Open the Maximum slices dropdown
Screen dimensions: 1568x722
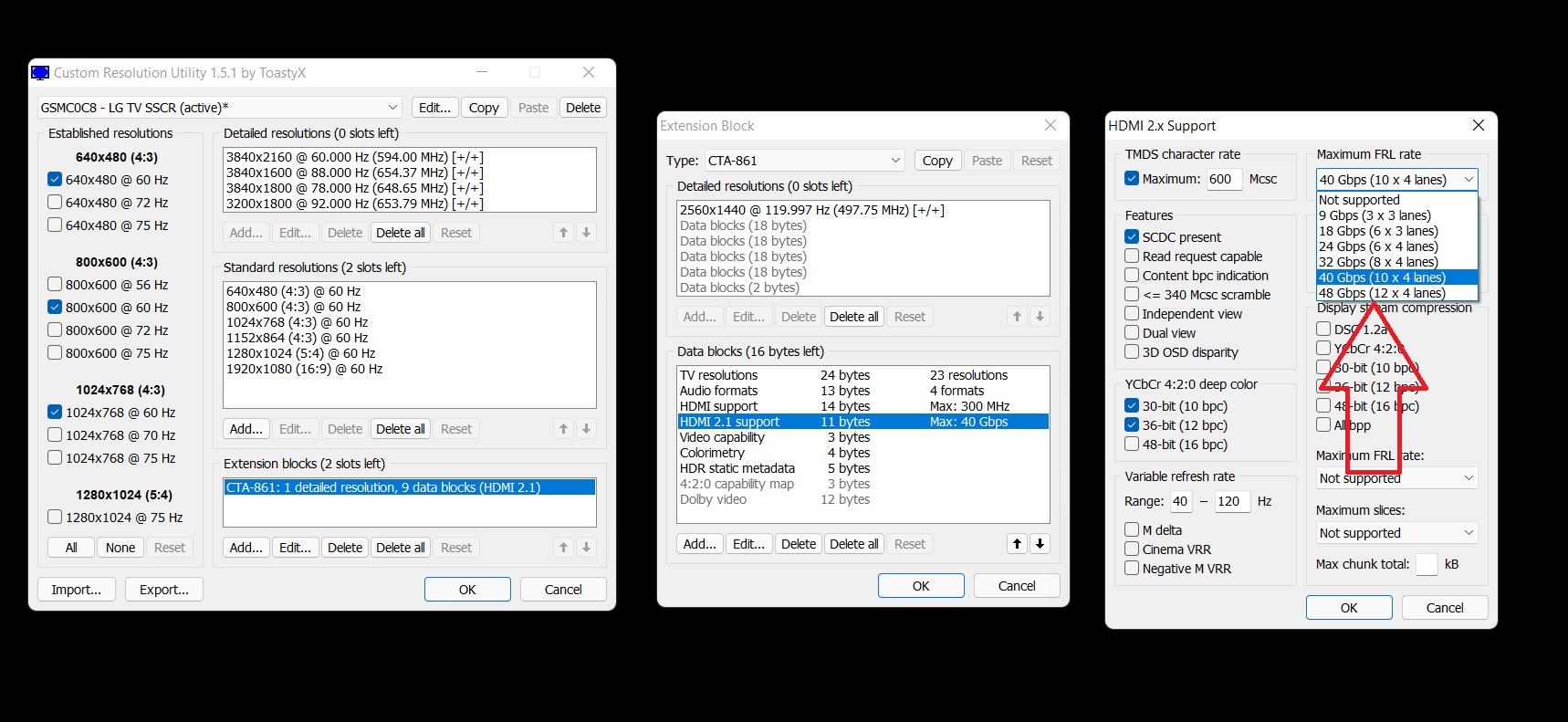point(1397,533)
